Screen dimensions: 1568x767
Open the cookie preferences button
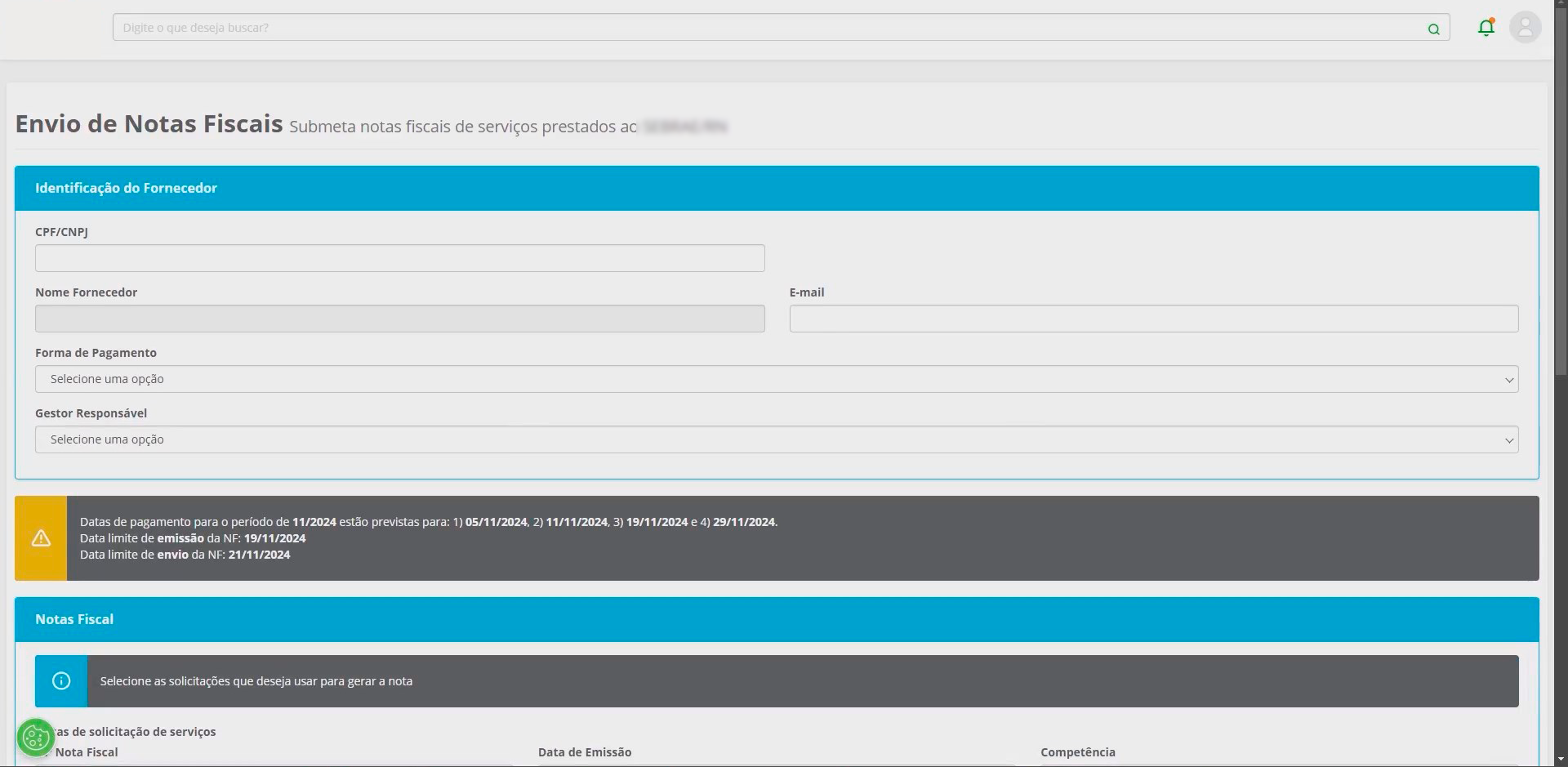(35, 738)
